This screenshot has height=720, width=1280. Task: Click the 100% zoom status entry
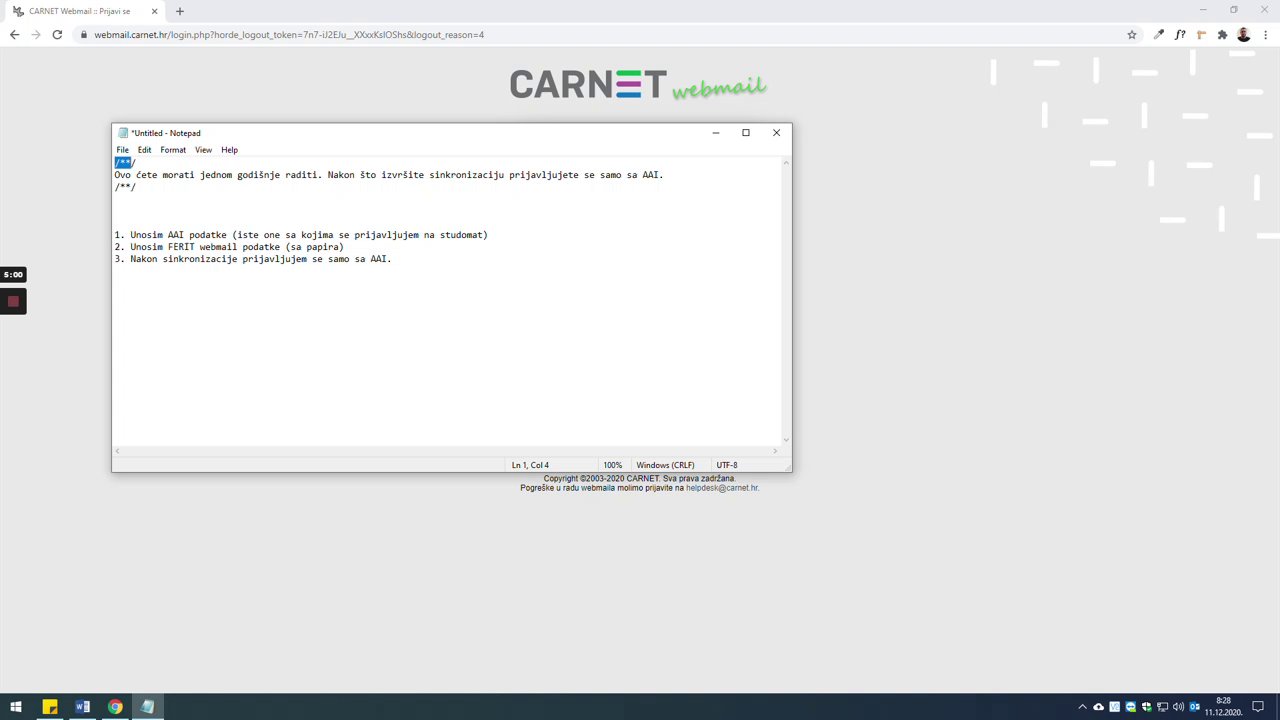point(612,465)
